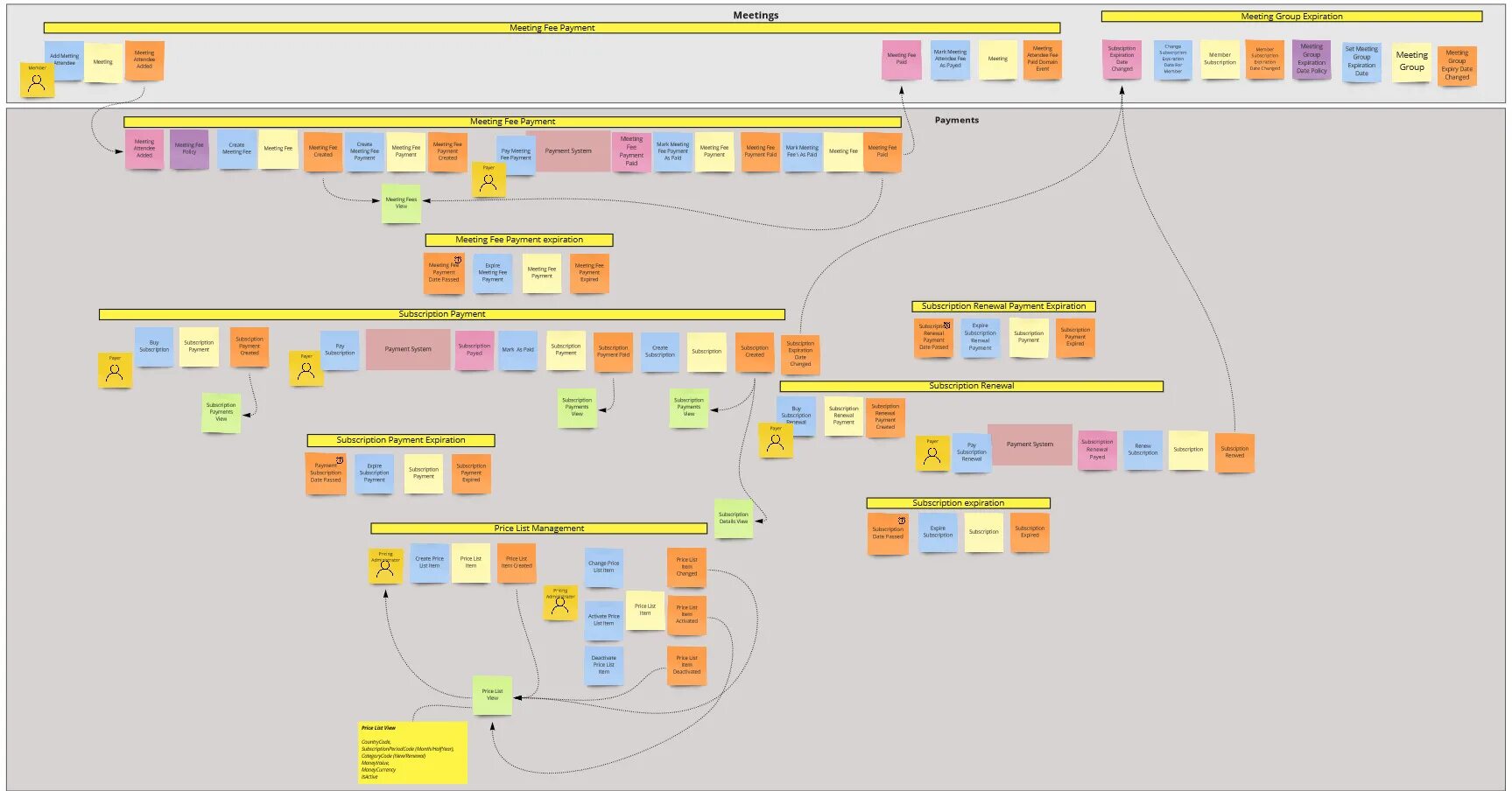
Task: Select the Member actor icon
Action: pos(37,80)
